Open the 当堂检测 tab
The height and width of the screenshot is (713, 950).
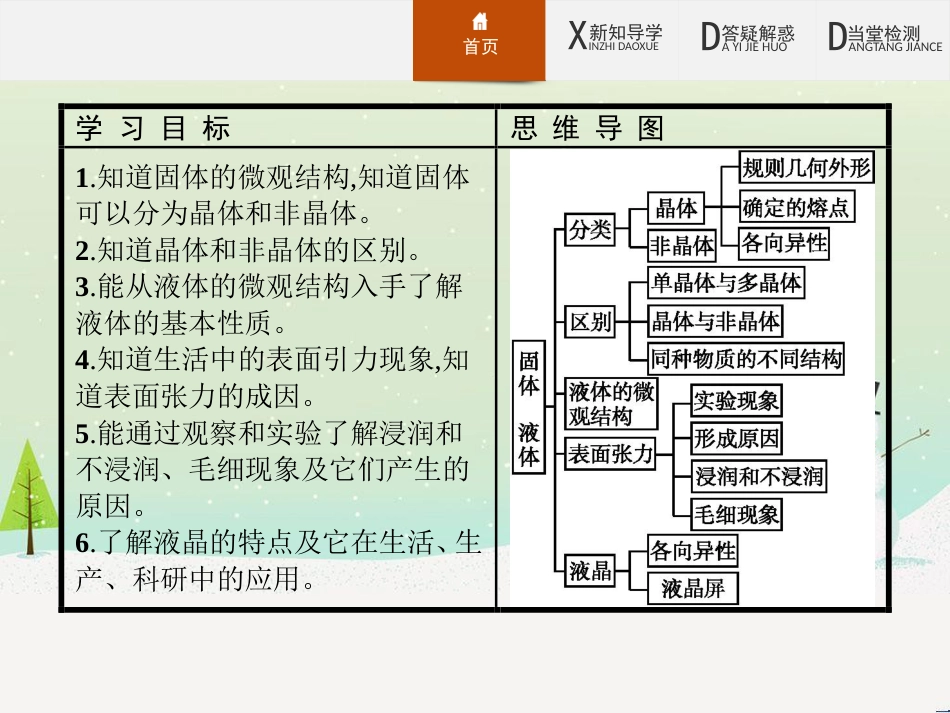(885, 36)
